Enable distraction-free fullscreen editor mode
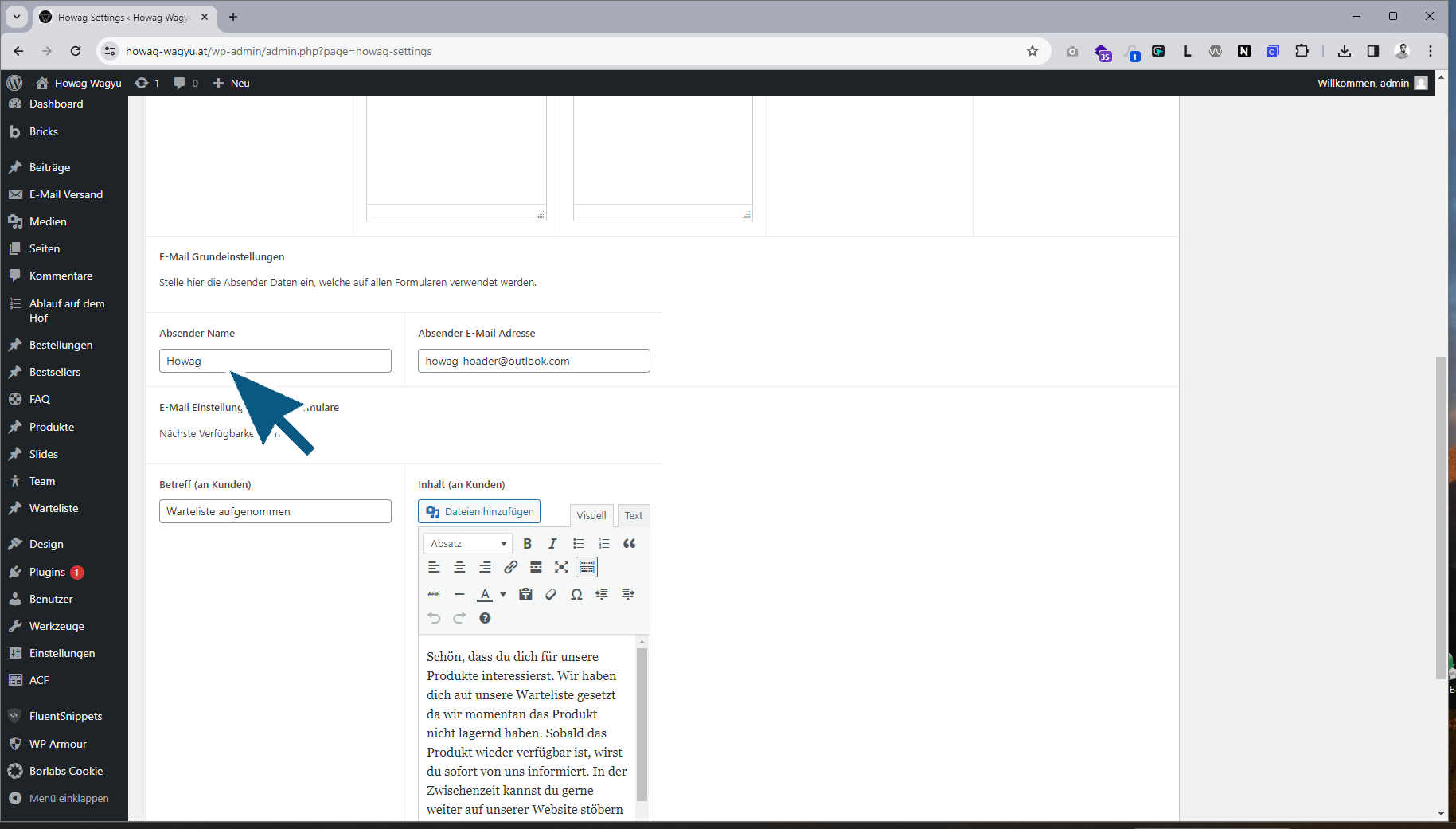Screen dimensions: 1456x829 pyautogui.click(x=561, y=568)
